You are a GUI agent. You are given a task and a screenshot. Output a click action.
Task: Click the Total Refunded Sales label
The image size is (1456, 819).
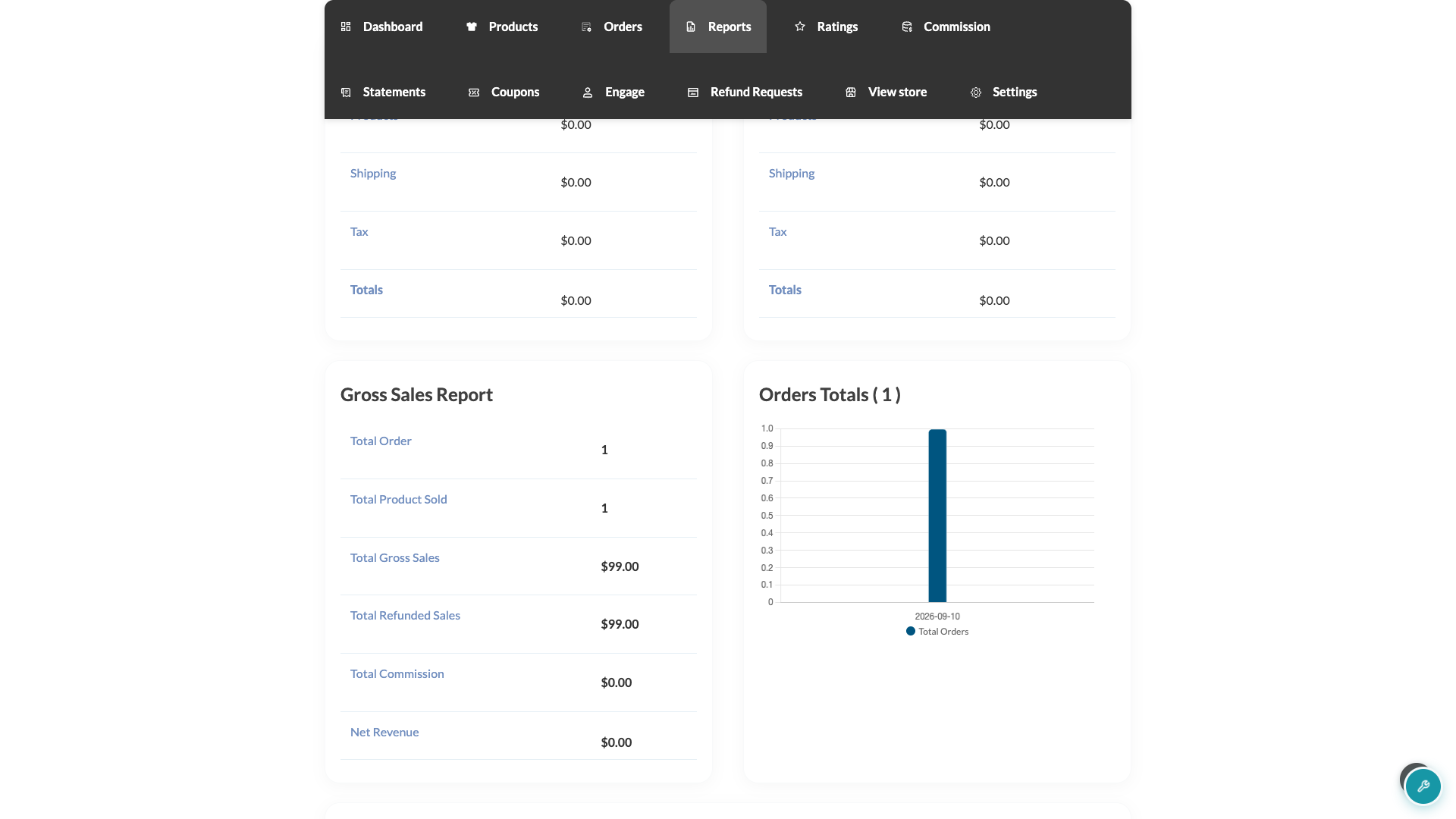click(x=405, y=616)
